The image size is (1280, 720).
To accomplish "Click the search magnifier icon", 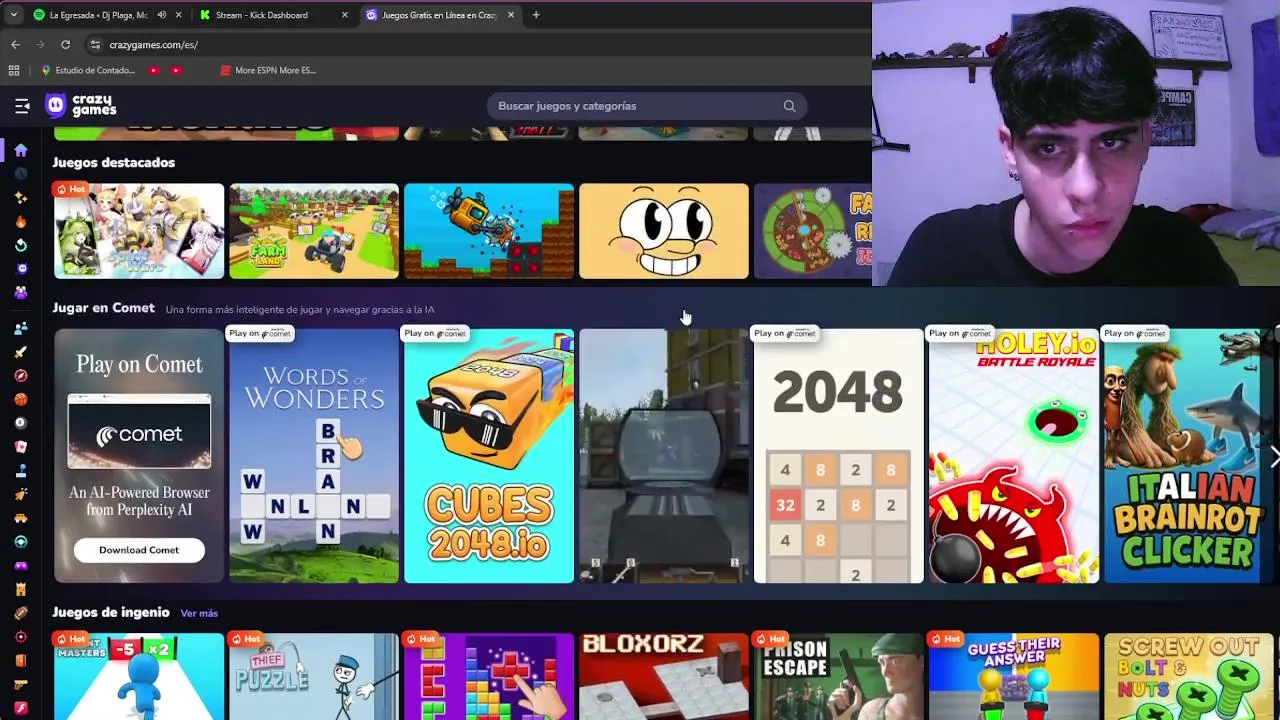I will coord(789,106).
